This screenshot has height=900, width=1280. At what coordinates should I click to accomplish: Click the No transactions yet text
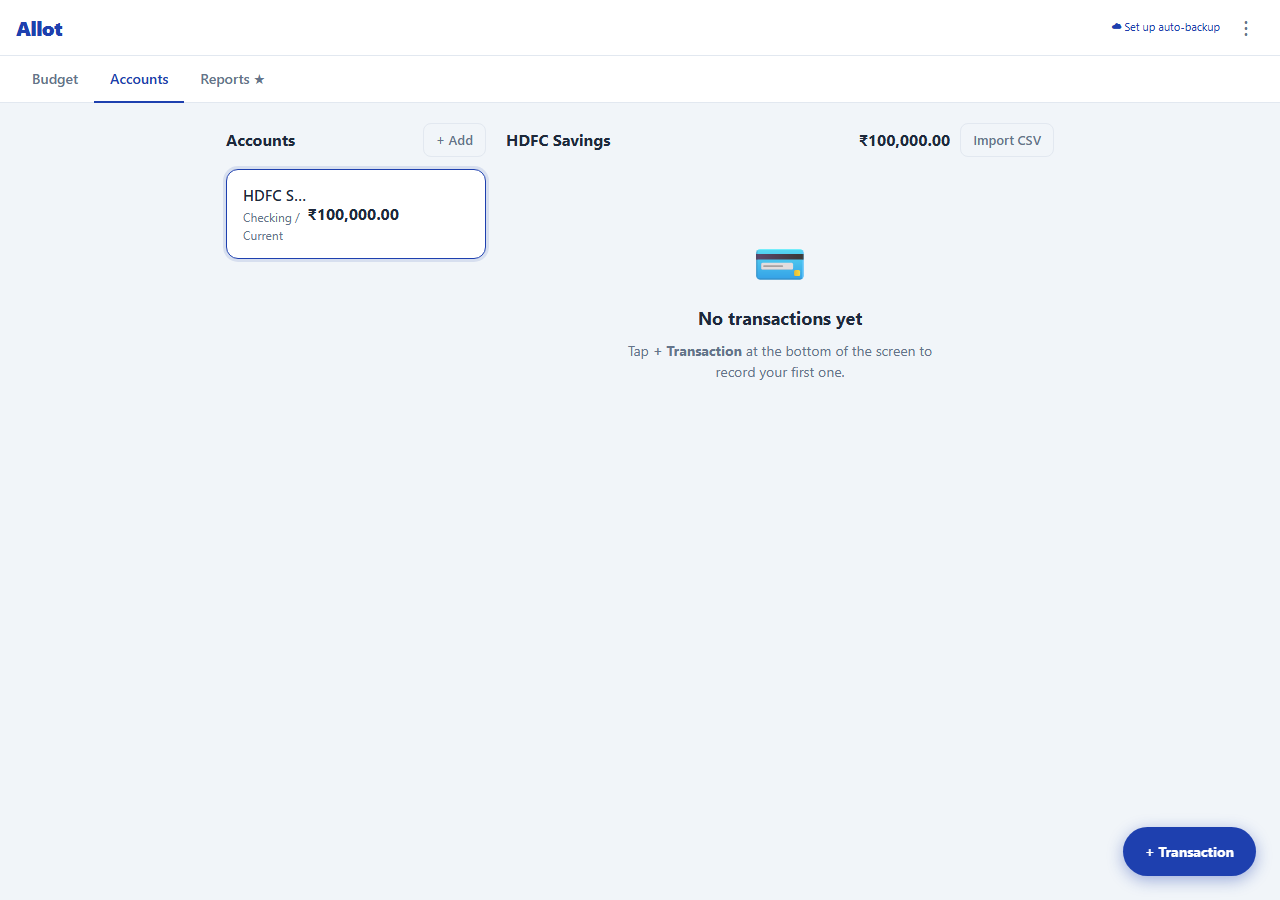(780, 319)
